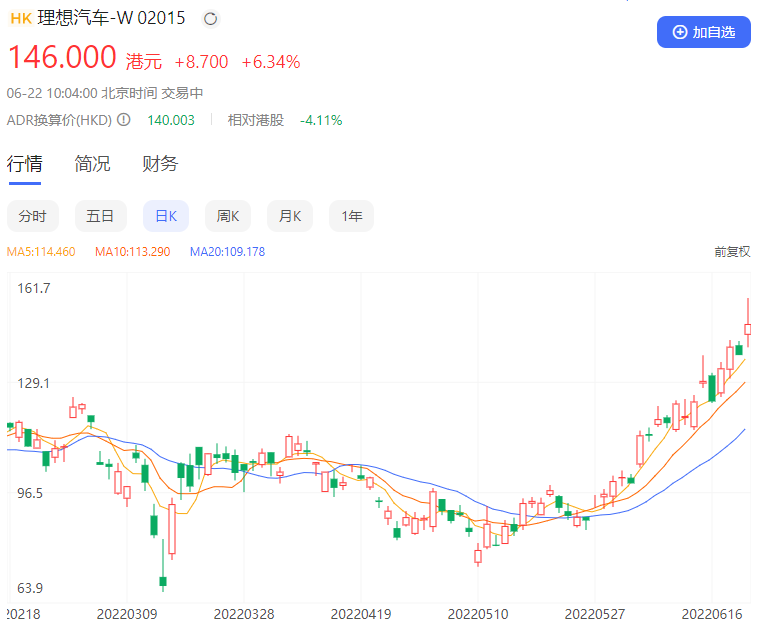Image resolution: width=772 pixels, height=629 pixels.
Task: Click the 96.5 price axis label
Action: click(30, 493)
